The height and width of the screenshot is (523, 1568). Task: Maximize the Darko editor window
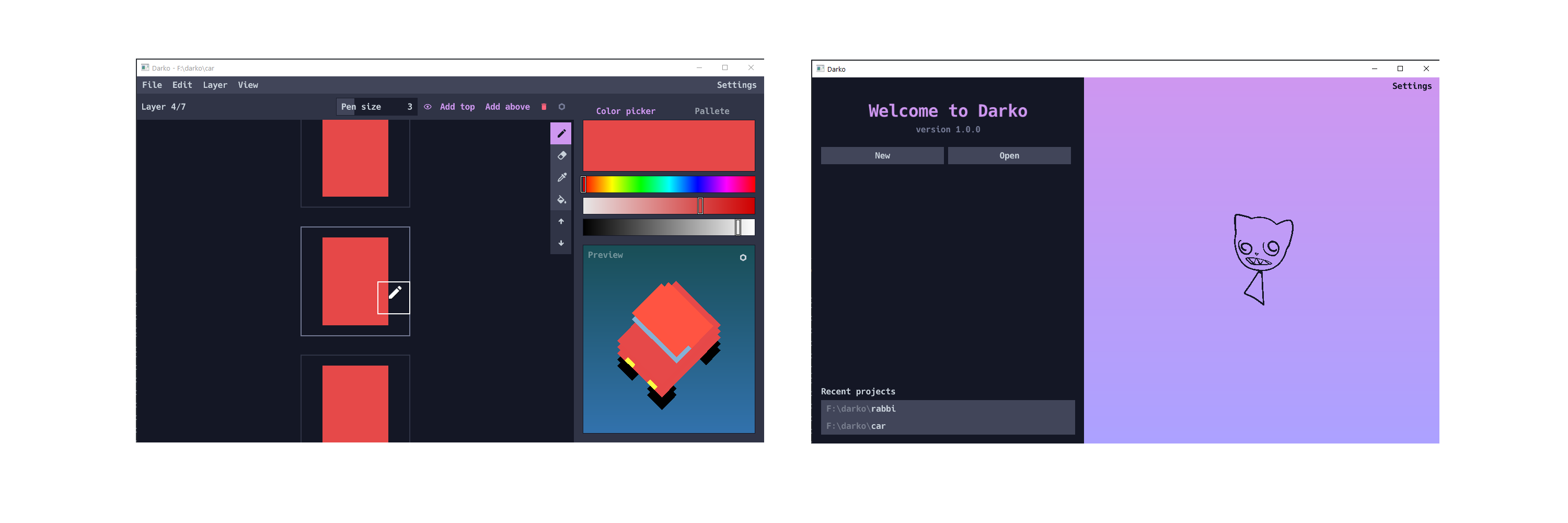[x=724, y=67]
